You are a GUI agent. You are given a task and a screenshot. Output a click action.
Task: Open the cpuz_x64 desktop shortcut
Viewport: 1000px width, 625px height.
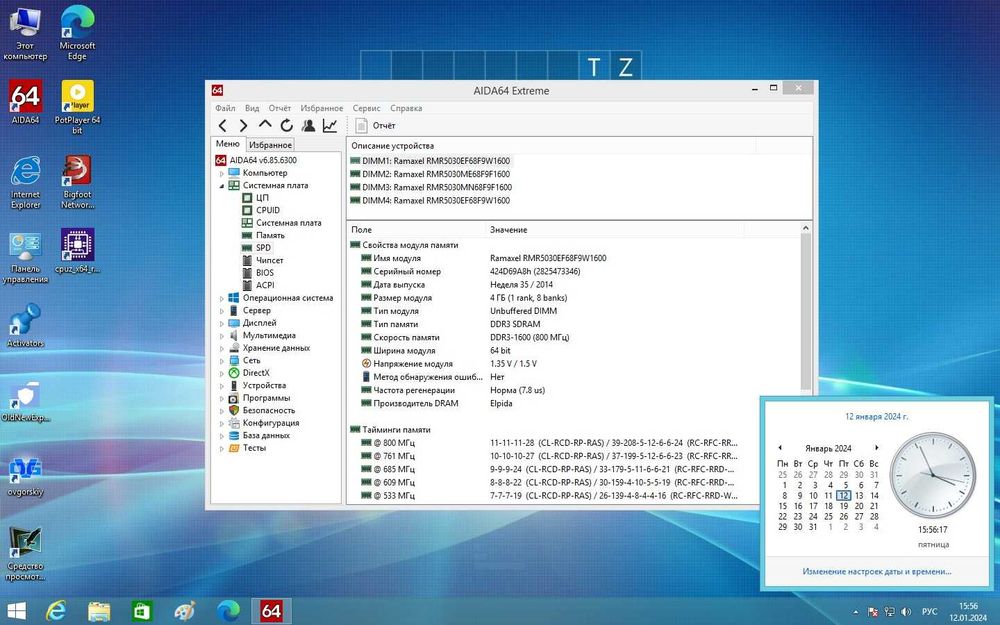click(x=77, y=251)
